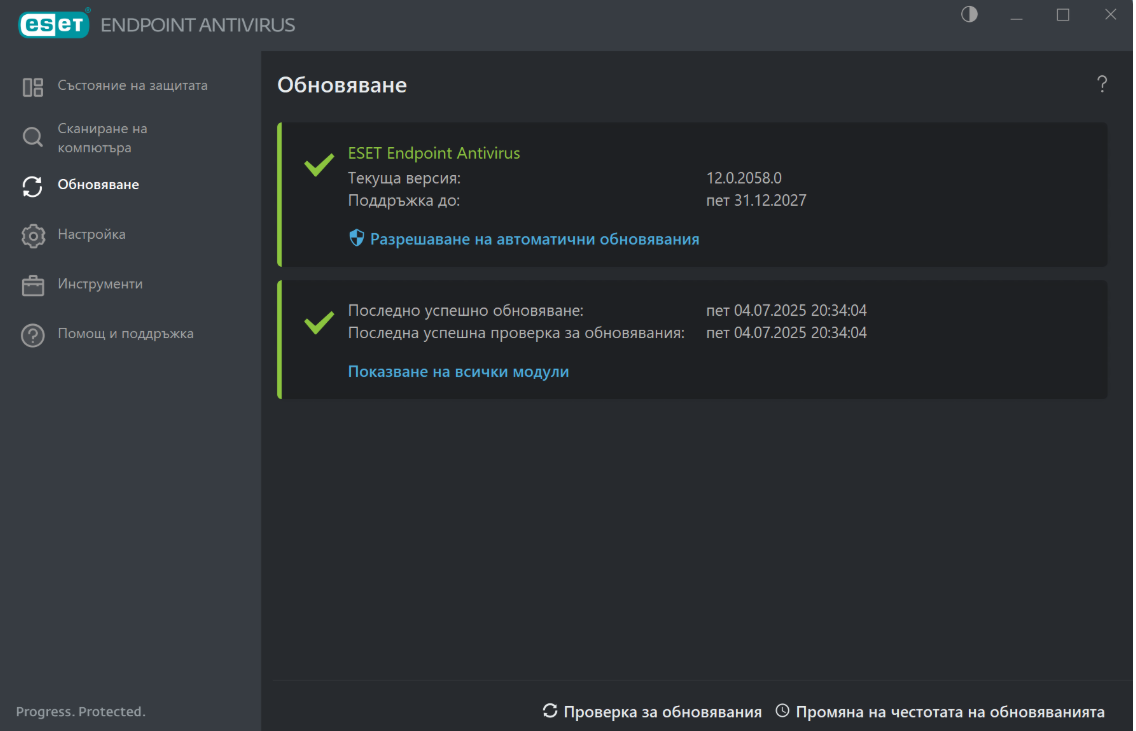
Task: Go to Сканиране на компютъра page
Action: (102, 138)
